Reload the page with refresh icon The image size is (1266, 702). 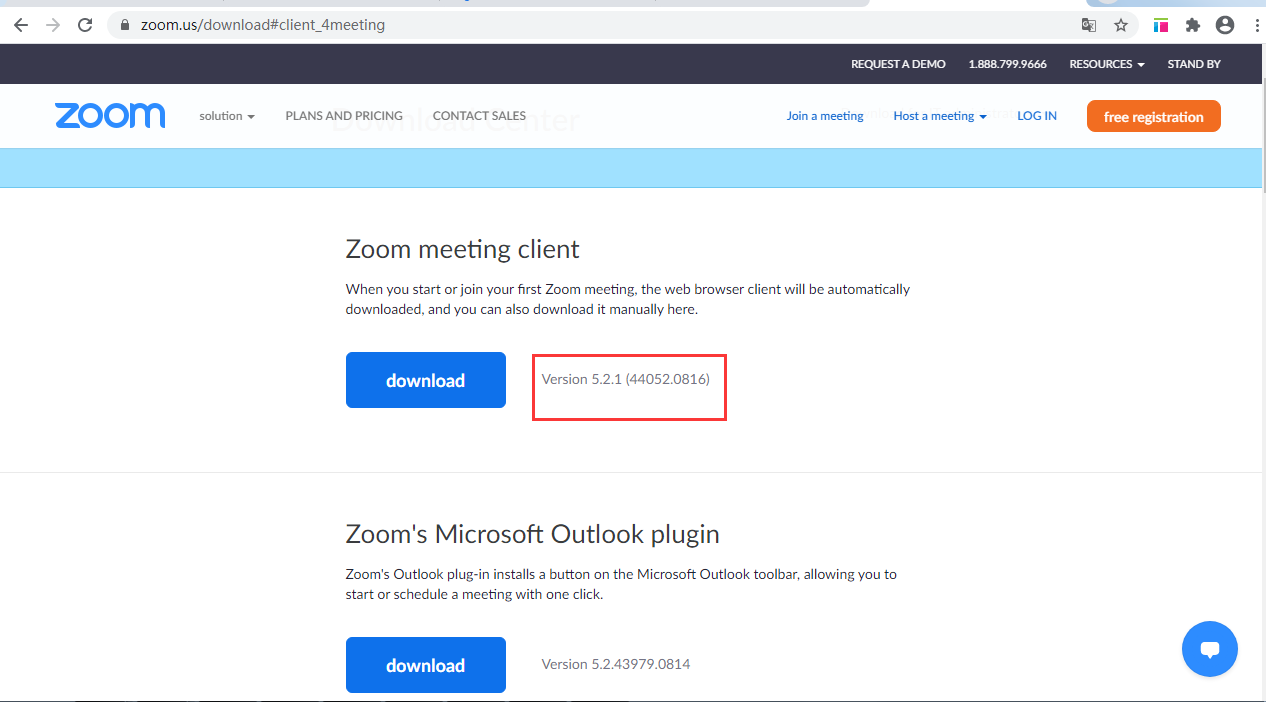[85, 25]
